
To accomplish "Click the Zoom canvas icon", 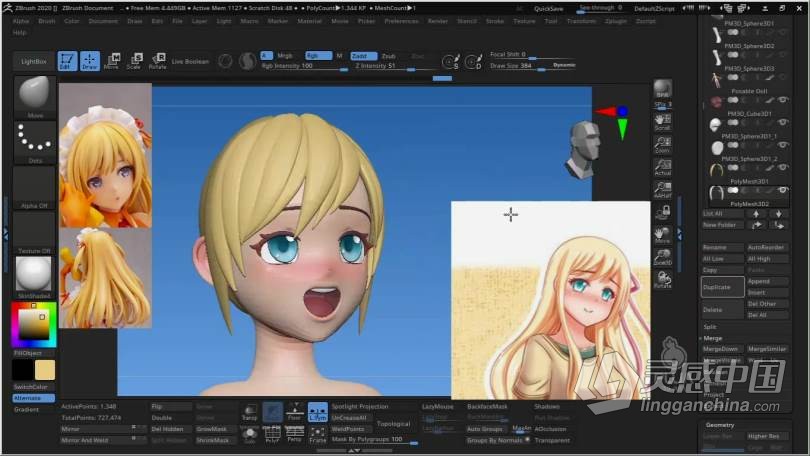I will [x=663, y=145].
